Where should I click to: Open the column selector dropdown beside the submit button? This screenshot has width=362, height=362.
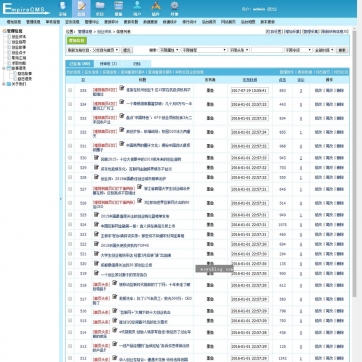pyautogui.click(x=93, y=50)
